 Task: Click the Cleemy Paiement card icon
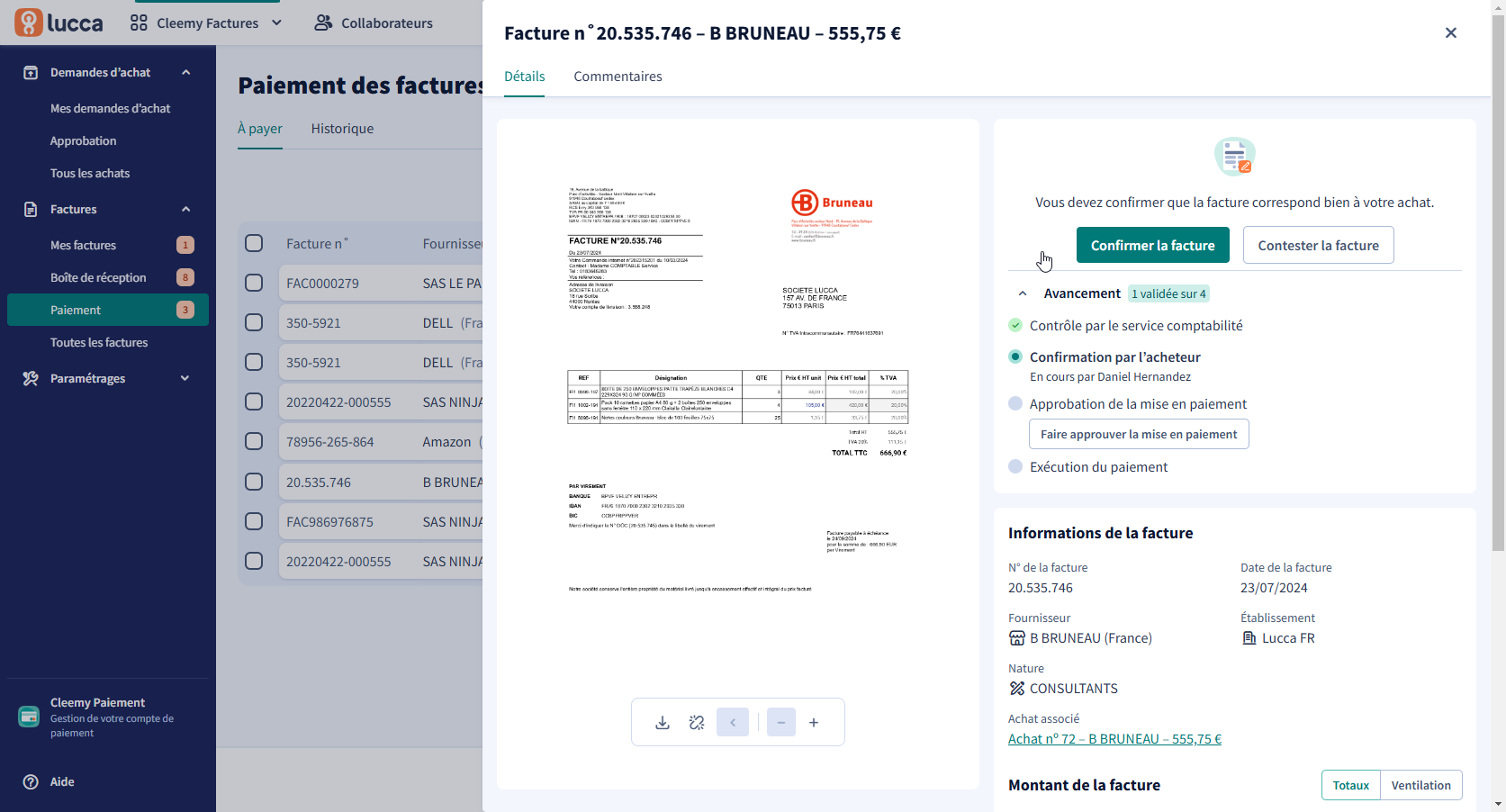(x=29, y=717)
